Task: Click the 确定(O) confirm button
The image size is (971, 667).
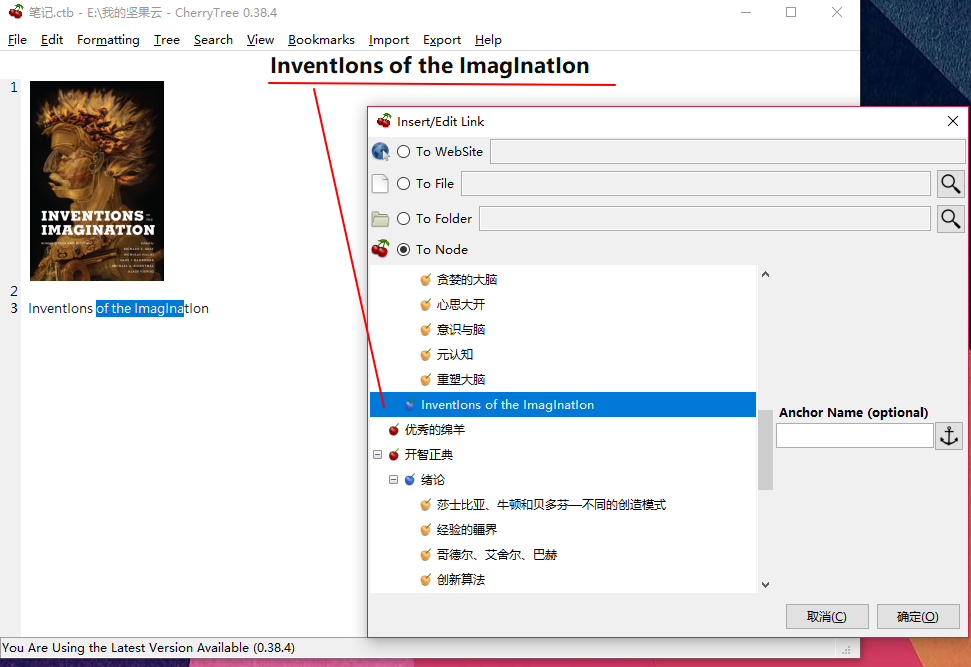Action: (x=917, y=616)
